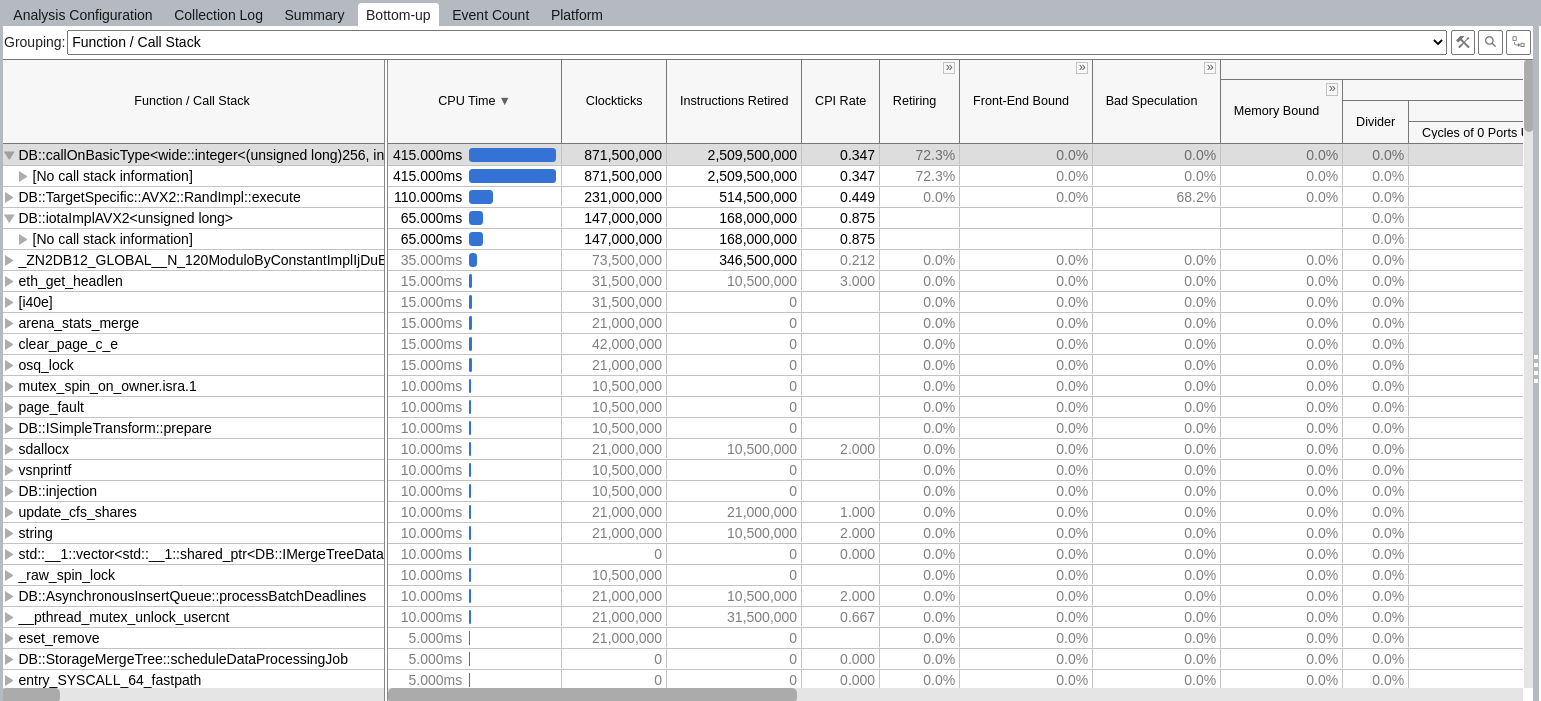1541x701 pixels.
Task: Switch to the Summary tab
Action: click(x=314, y=15)
